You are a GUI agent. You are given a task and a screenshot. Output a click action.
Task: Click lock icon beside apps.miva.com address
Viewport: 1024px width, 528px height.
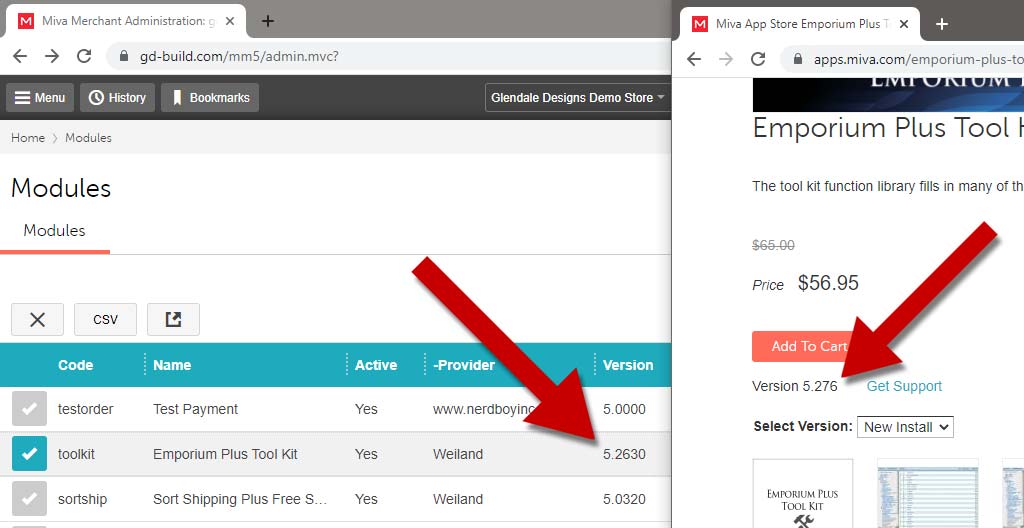[x=798, y=59]
